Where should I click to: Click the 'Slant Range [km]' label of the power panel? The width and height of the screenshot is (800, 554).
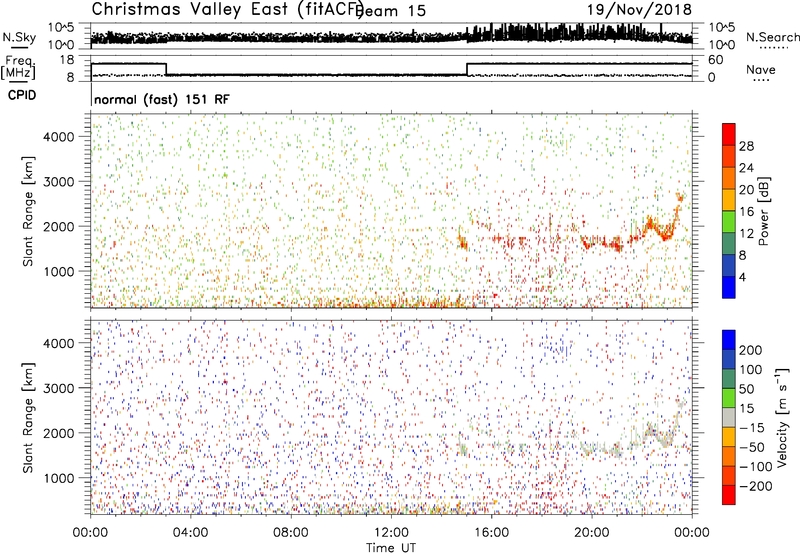click(x=28, y=211)
